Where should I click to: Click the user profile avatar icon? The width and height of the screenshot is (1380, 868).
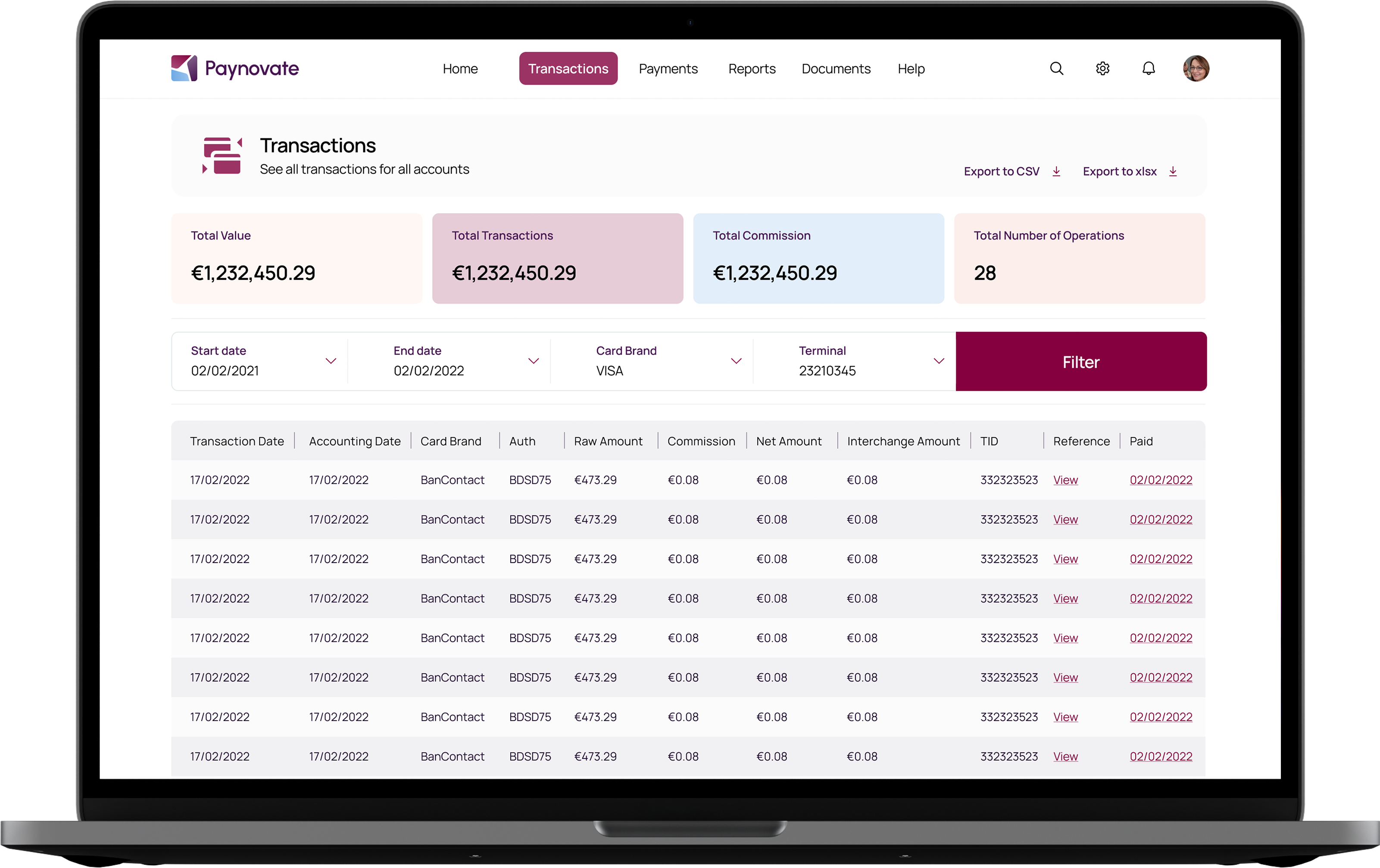coord(1197,68)
